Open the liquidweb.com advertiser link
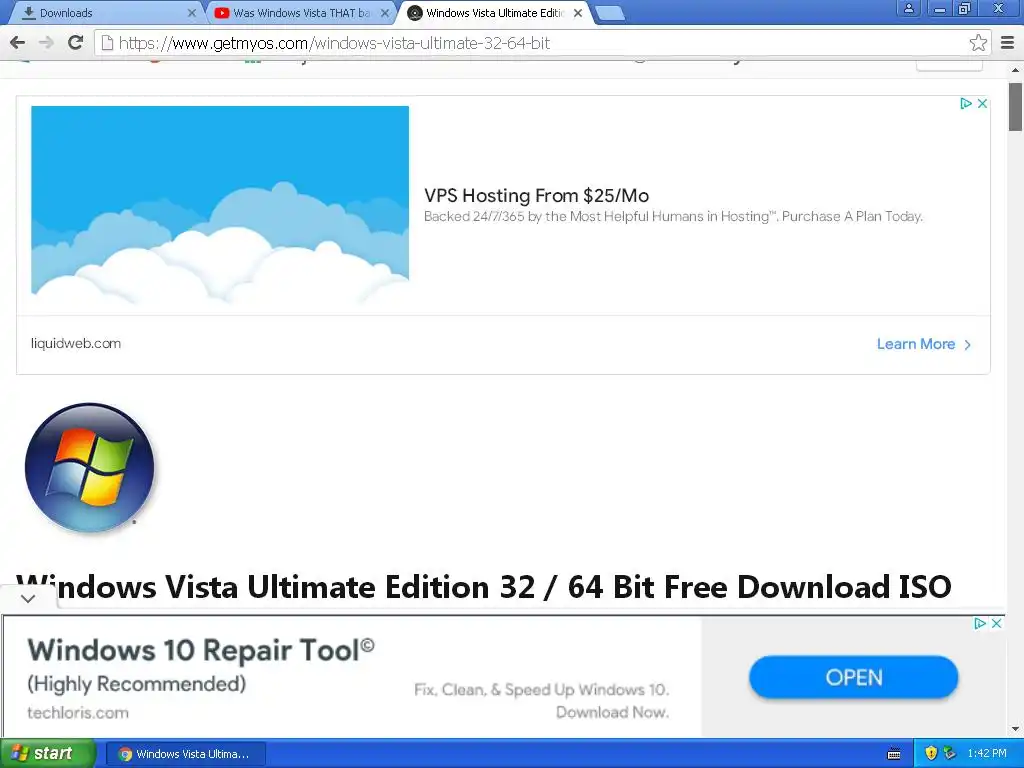 coord(76,344)
